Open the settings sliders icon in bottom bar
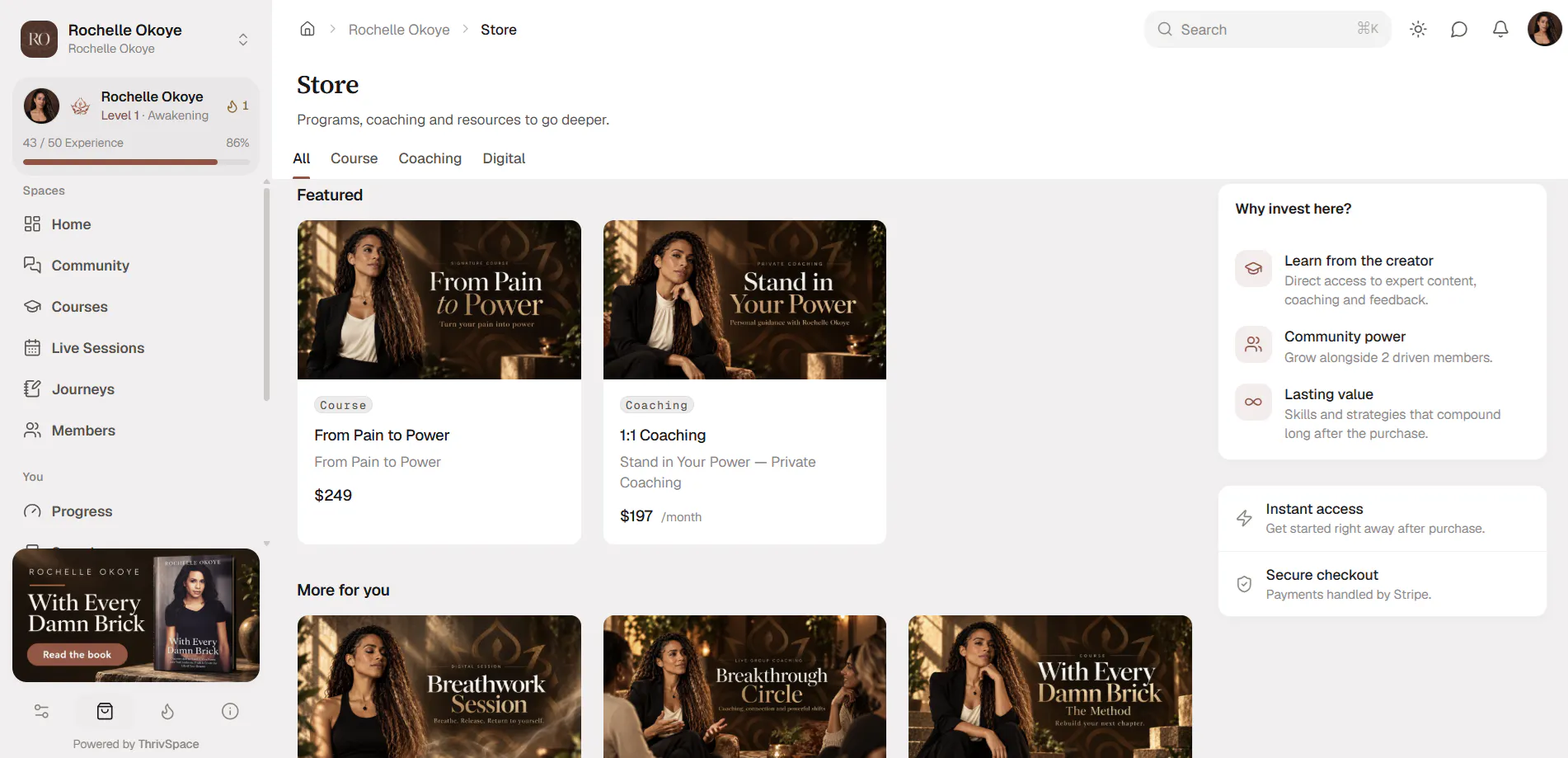The height and width of the screenshot is (758, 1568). [41, 711]
